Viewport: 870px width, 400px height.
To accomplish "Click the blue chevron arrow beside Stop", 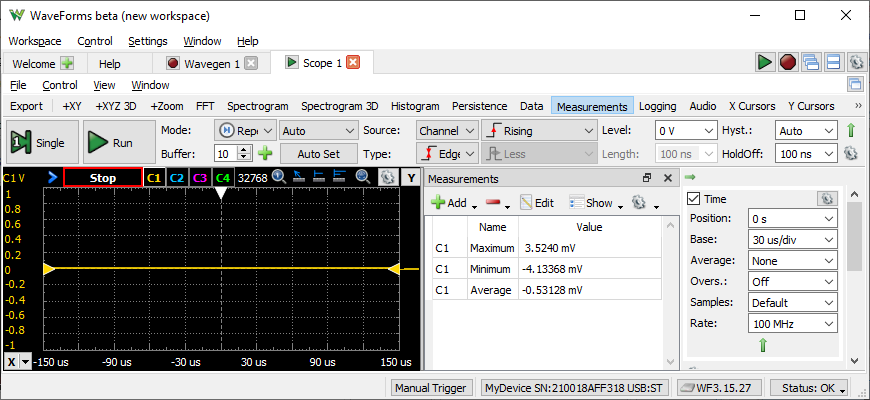I will pyautogui.click(x=53, y=178).
